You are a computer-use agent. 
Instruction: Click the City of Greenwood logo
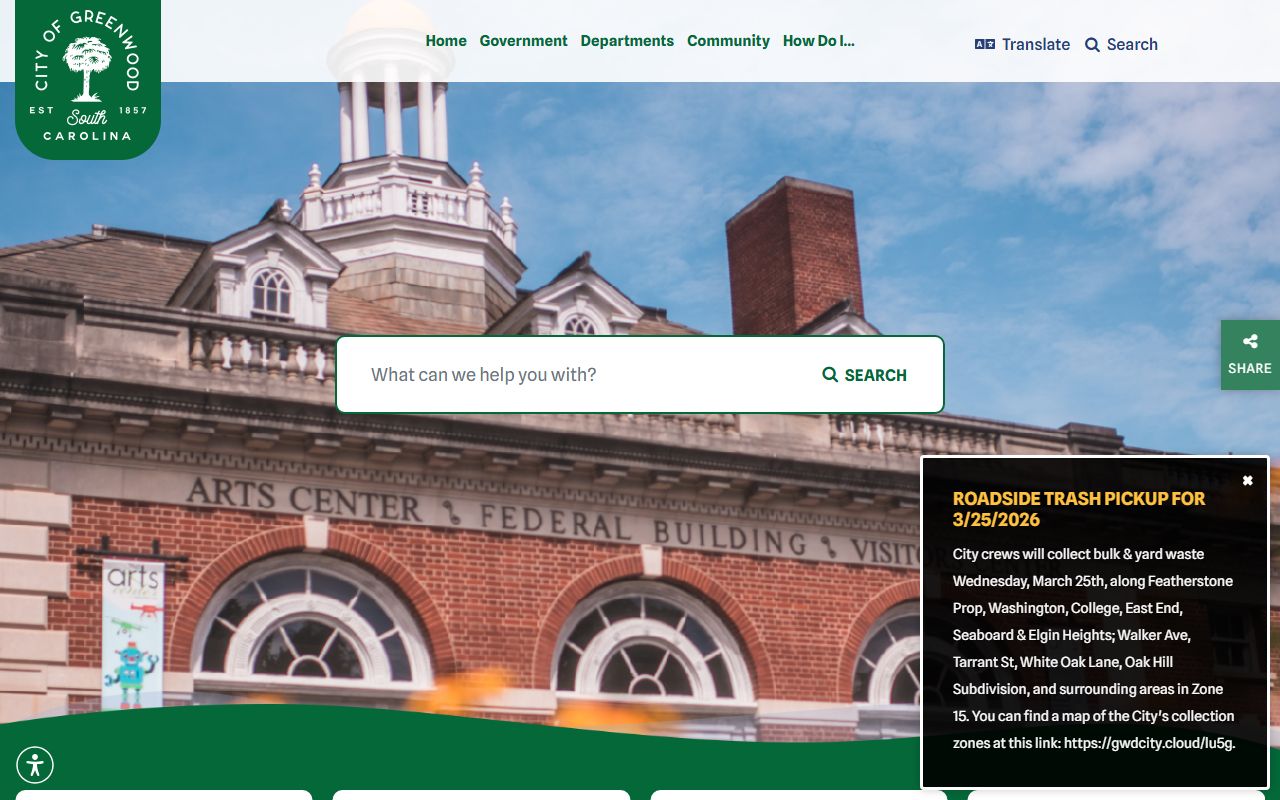point(88,79)
